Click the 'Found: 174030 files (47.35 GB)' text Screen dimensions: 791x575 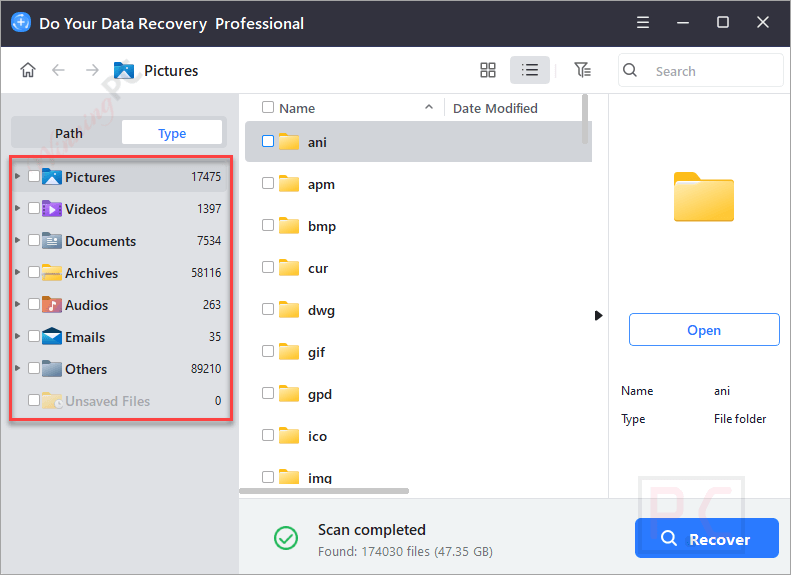click(405, 552)
